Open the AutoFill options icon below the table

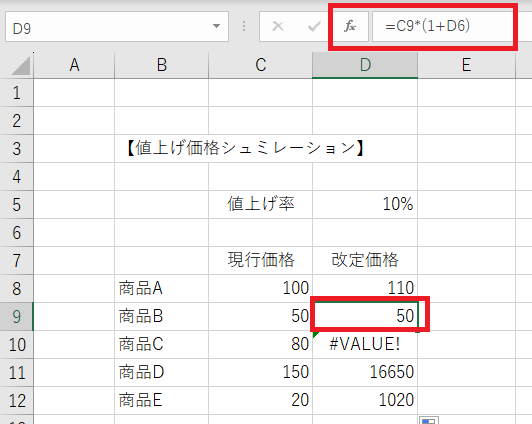(429, 420)
